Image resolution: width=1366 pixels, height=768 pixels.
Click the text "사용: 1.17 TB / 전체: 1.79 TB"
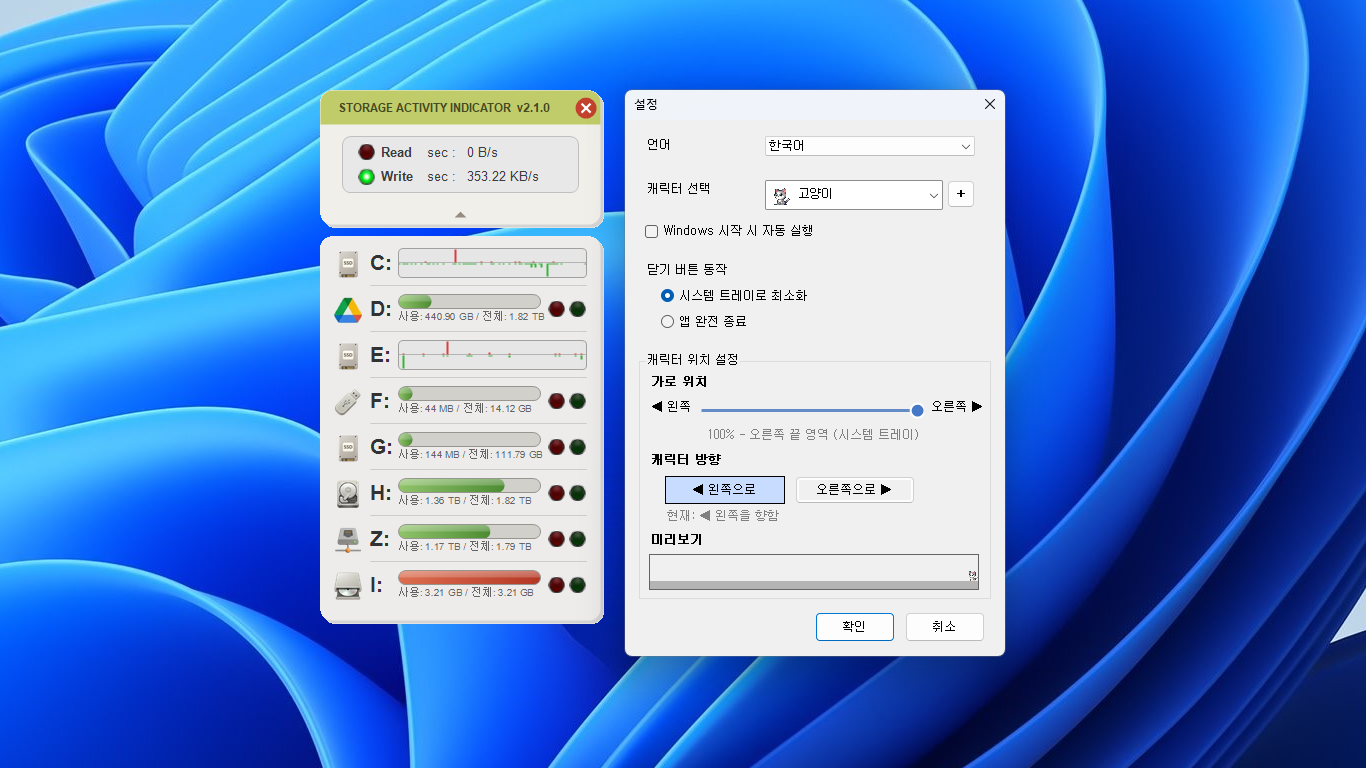point(465,546)
